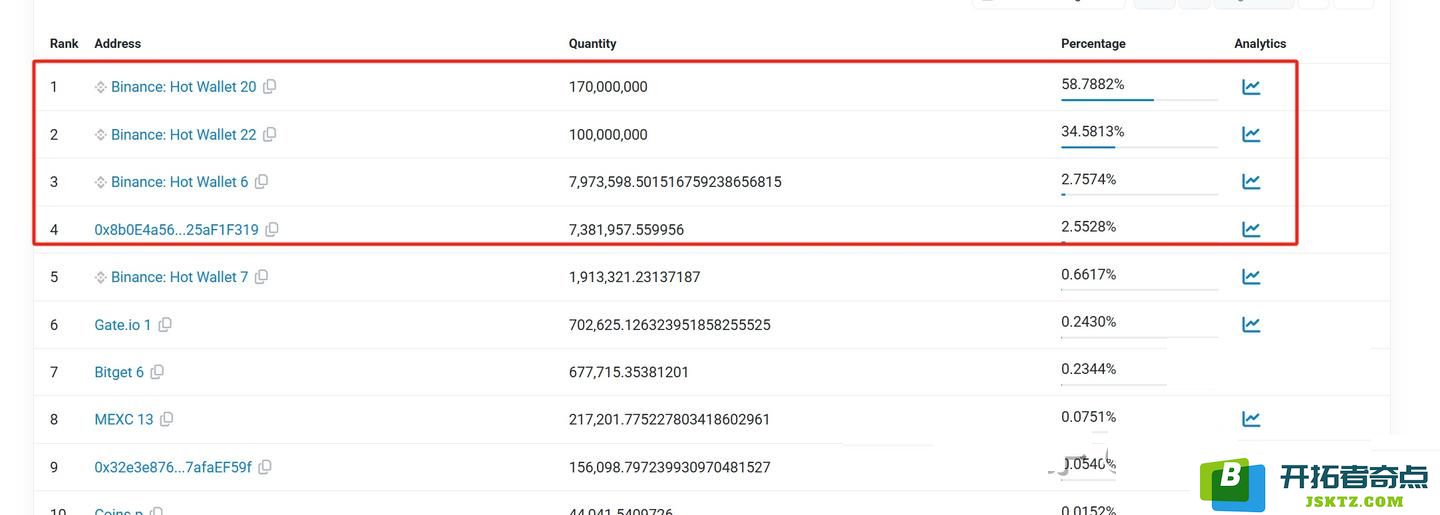This screenshot has height=515, width=1440.
Task: Open analytics chart for Gate.io 1
Action: tap(1251, 324)
